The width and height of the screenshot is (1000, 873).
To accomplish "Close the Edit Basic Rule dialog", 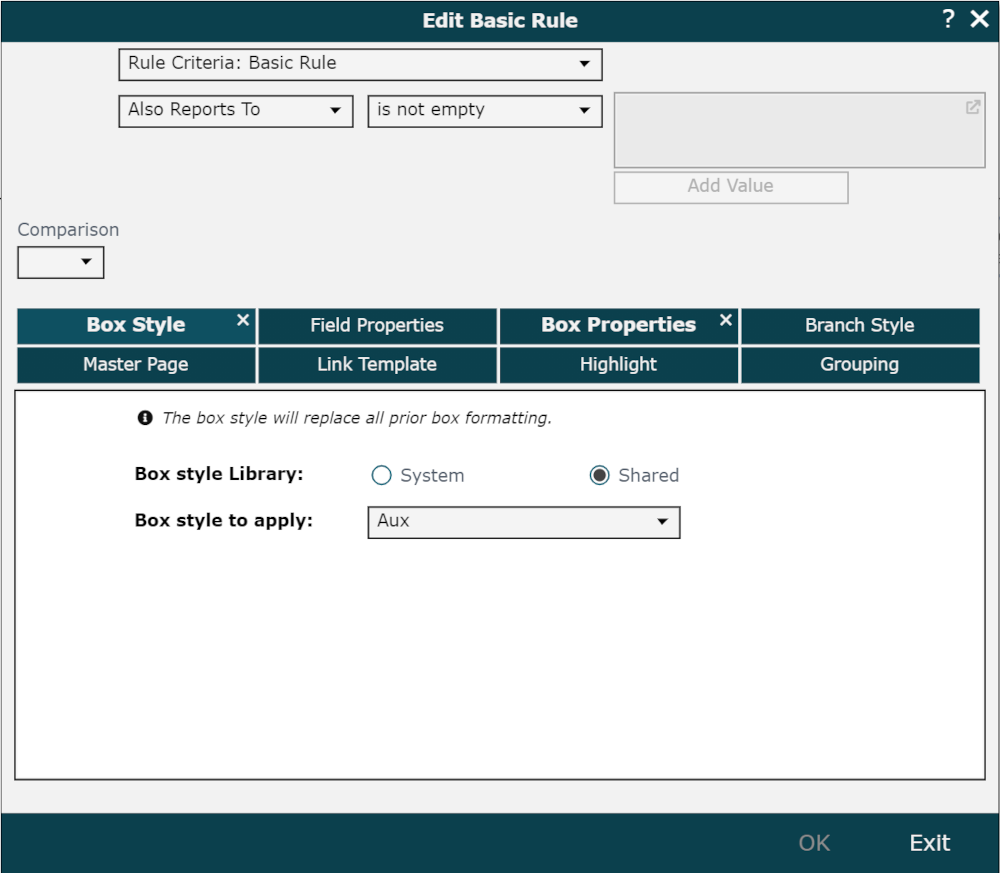I will pos(979,19).
